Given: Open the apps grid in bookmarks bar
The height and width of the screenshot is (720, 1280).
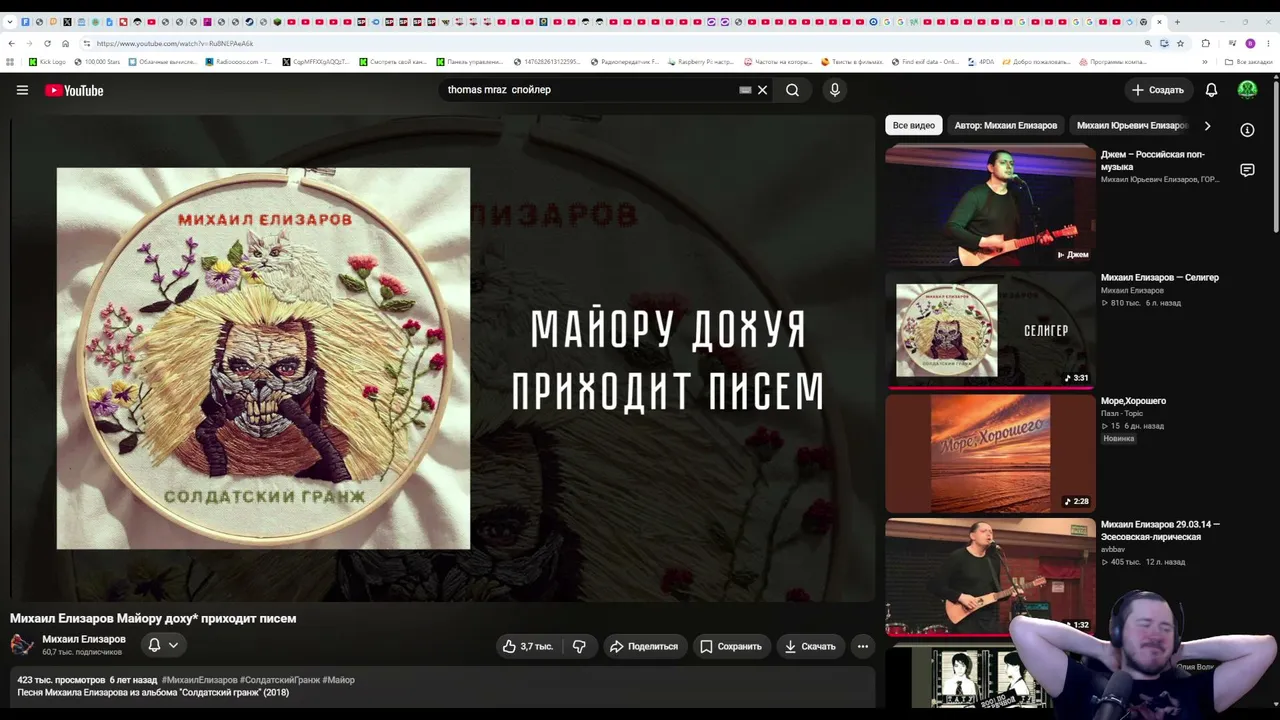Looking at the screenshot, I should [x=10, y=62].
